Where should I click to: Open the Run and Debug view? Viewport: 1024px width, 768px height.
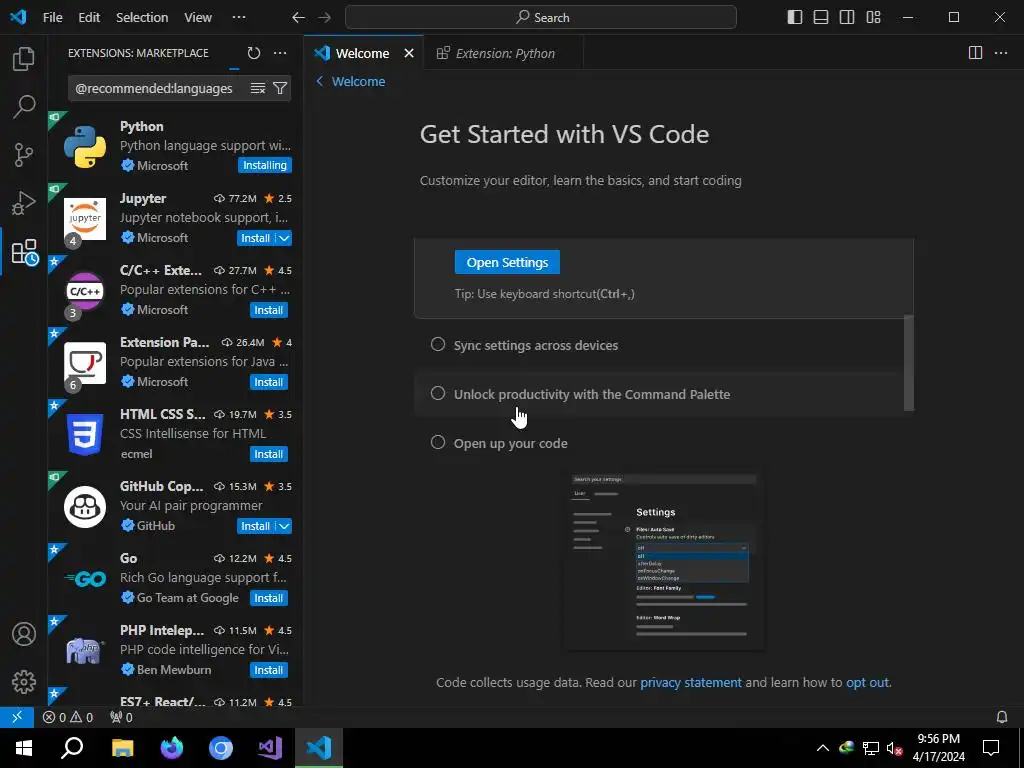pos(24,203)
